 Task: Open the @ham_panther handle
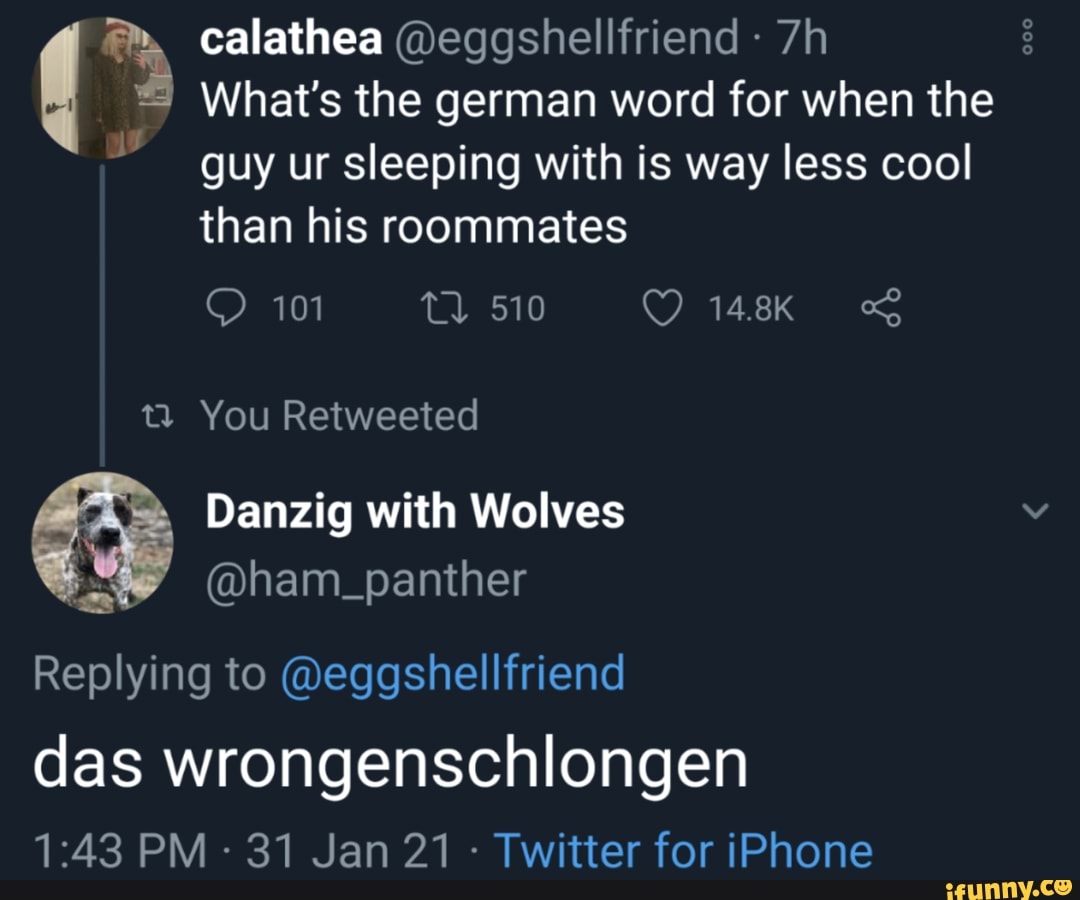366,580
